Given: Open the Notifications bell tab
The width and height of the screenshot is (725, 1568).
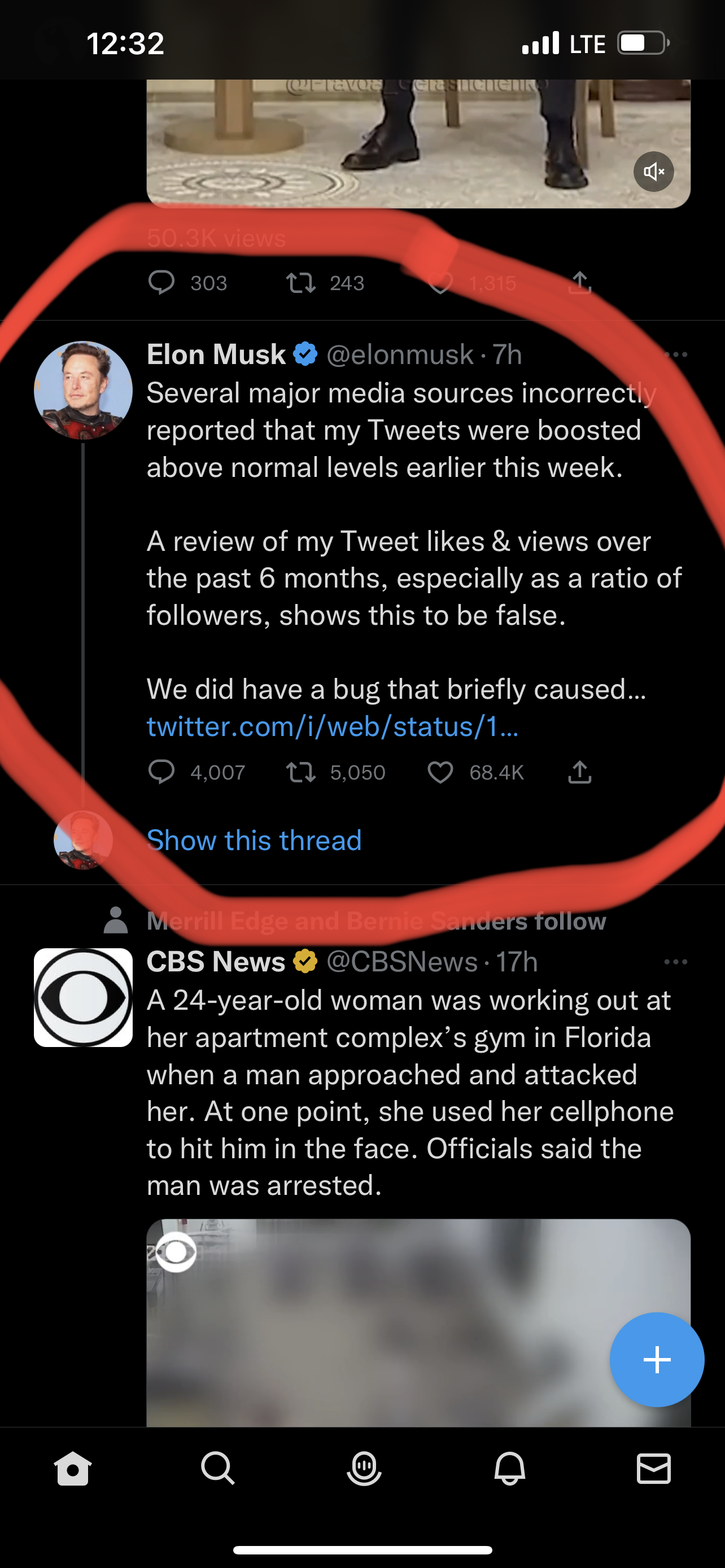Looking at the screenshot, I should click(509, 1469).
